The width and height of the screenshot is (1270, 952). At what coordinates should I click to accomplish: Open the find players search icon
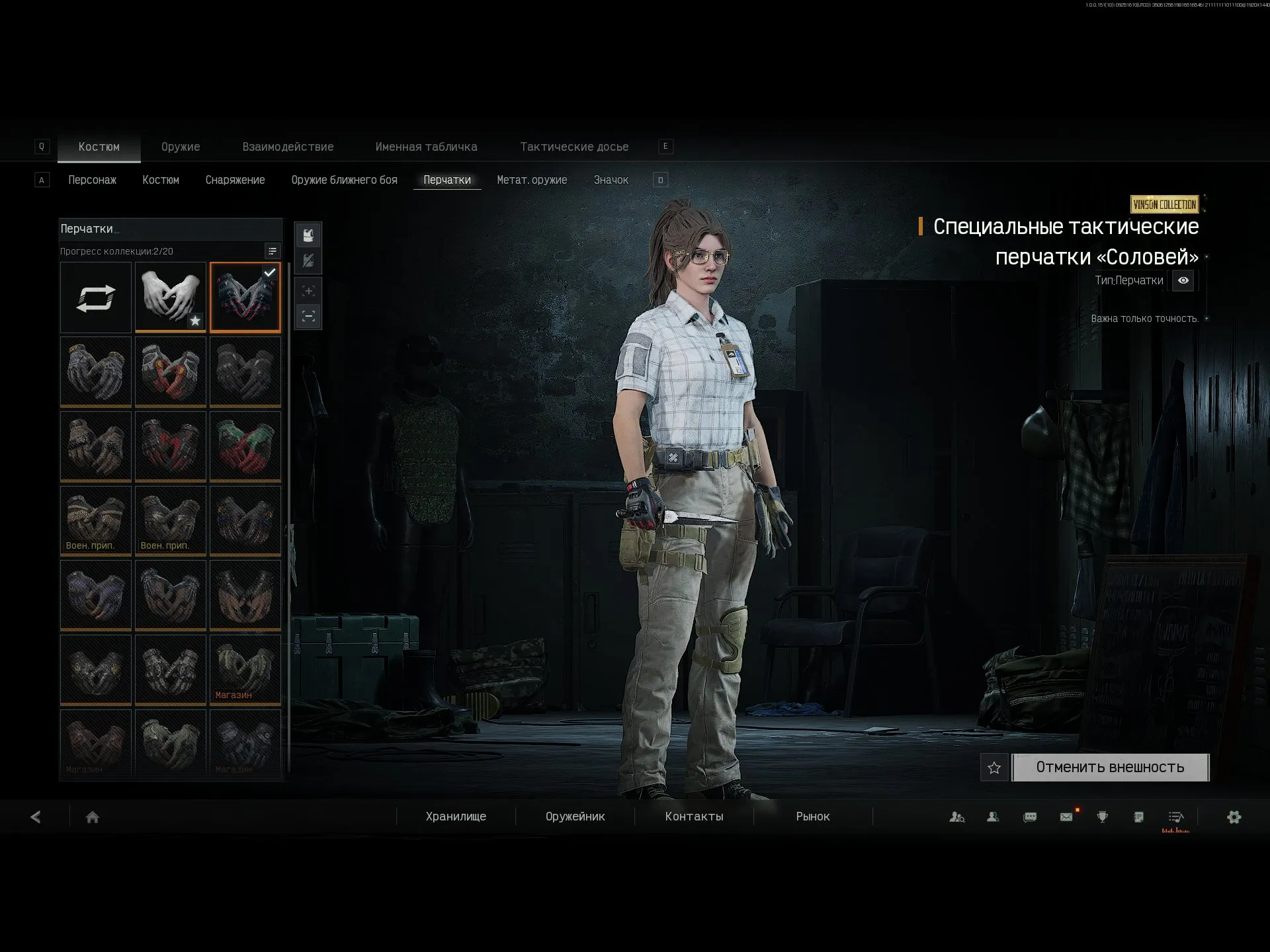[x=956, y=817]
